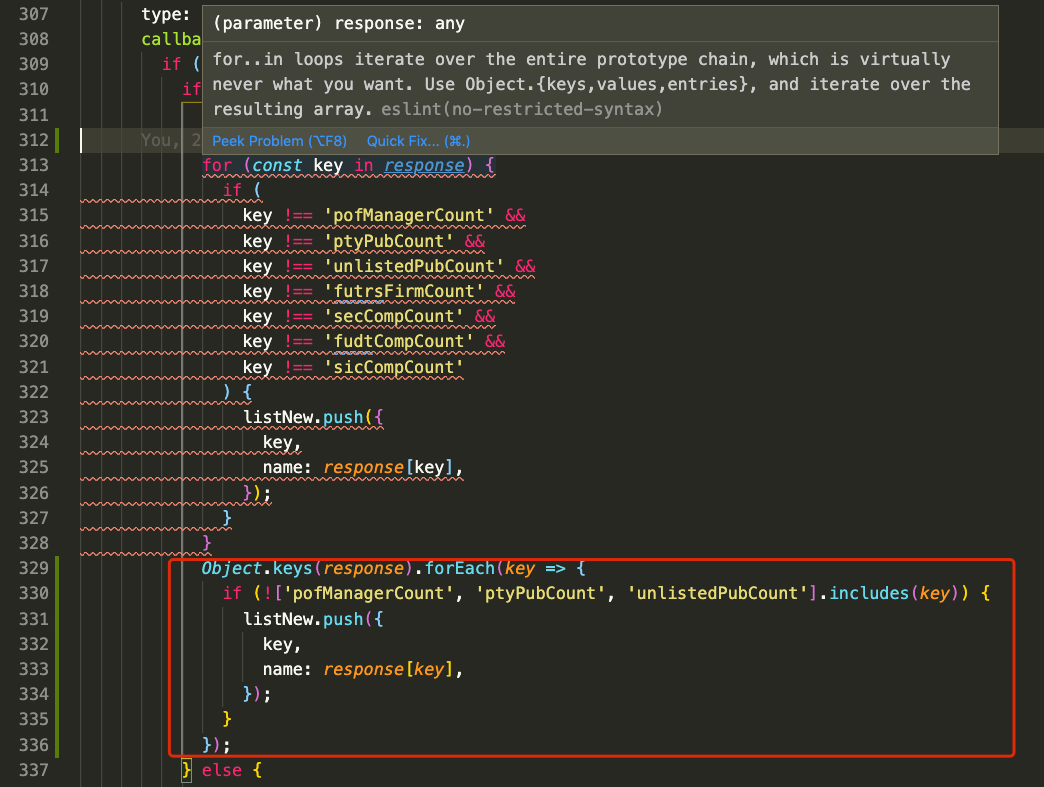Click the green change marker beside line 332
1044x787 pixels.
tap(58, 644)
